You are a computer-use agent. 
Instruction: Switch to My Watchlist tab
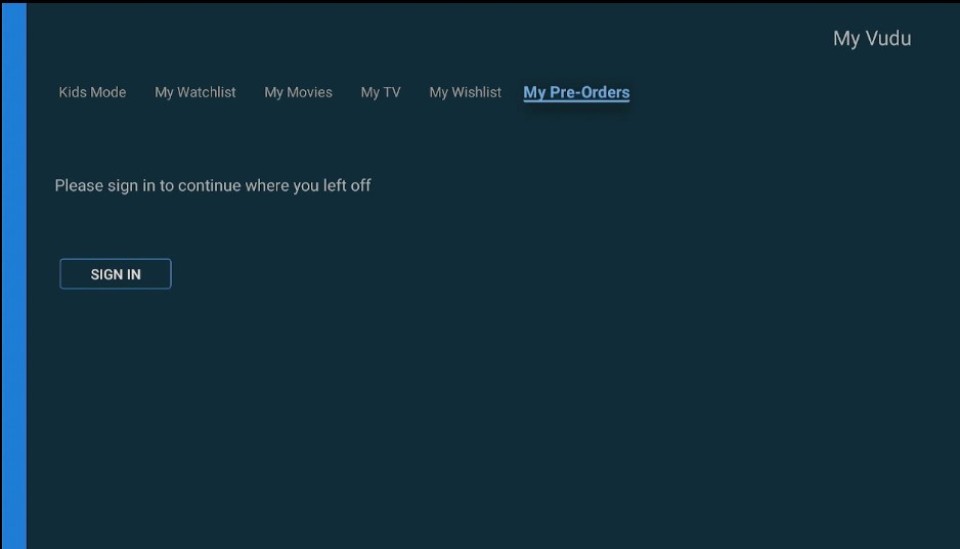[195, 92]
